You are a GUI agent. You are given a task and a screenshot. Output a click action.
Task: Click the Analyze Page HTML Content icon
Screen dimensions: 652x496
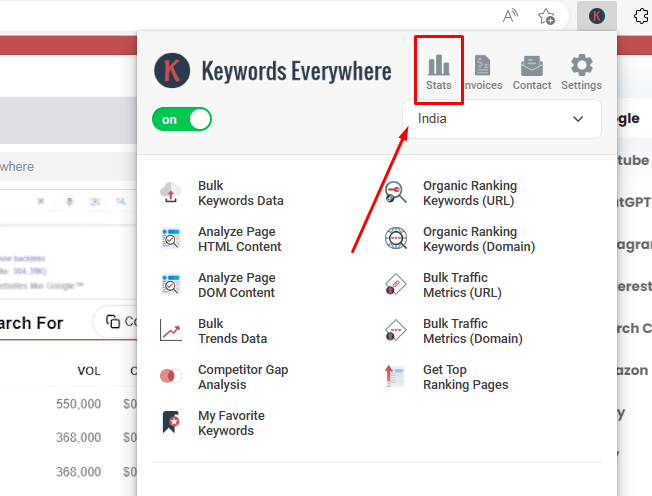(x=171, y=239)
